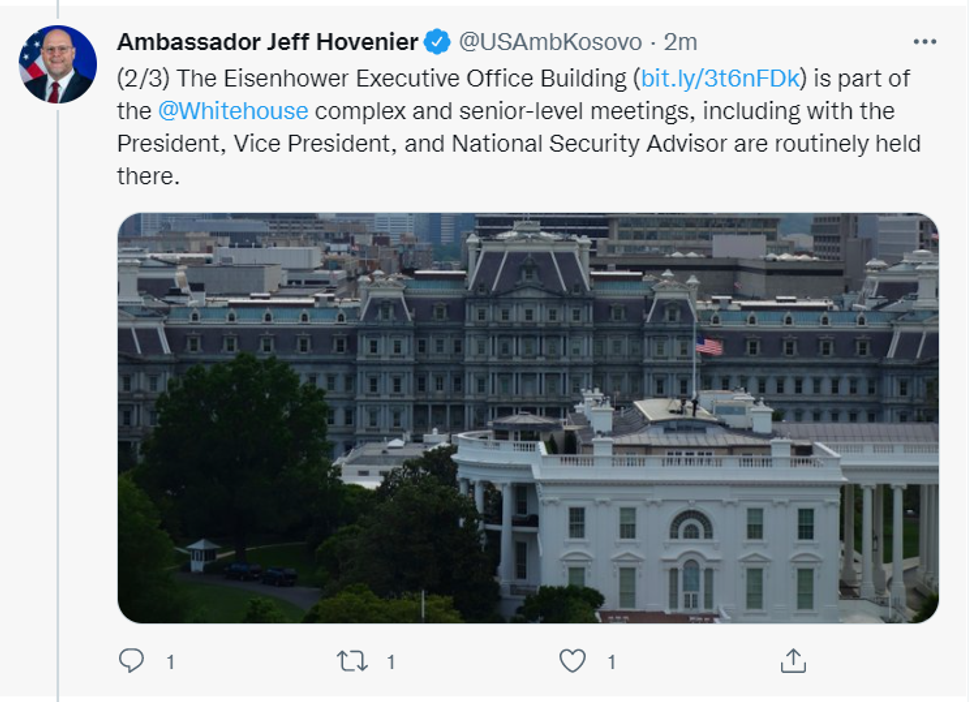This screenshot has height=702, width=980.
Task: Click the vertical thread connector line
Action: tap(58, 400)
